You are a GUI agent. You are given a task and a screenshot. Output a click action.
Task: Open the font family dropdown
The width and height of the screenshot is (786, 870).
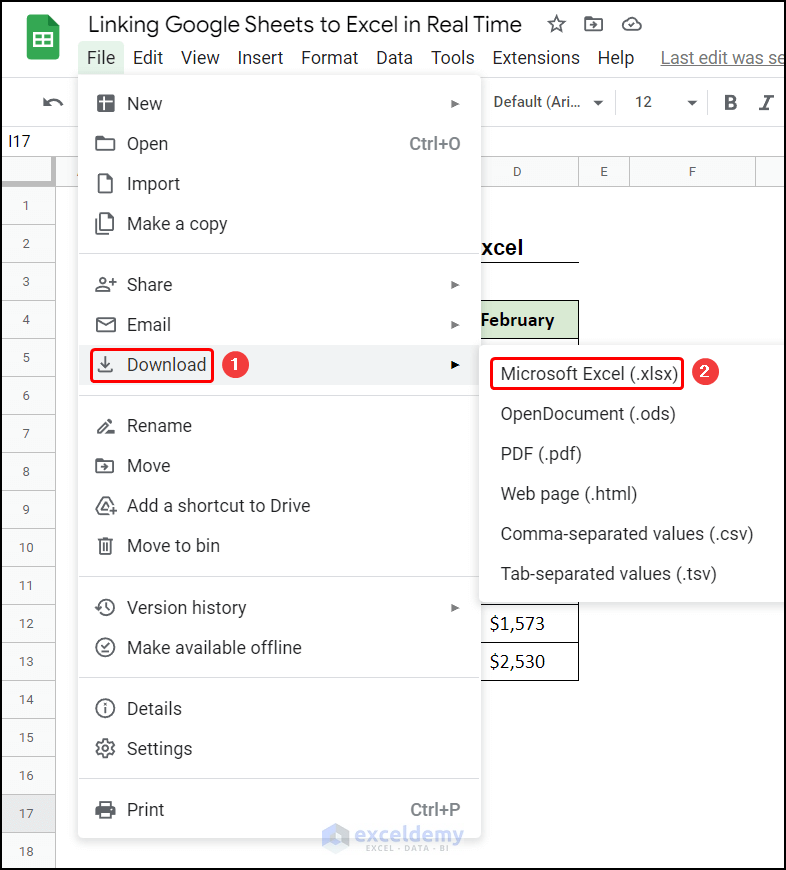pyautogui.click(x=548, y=102)
